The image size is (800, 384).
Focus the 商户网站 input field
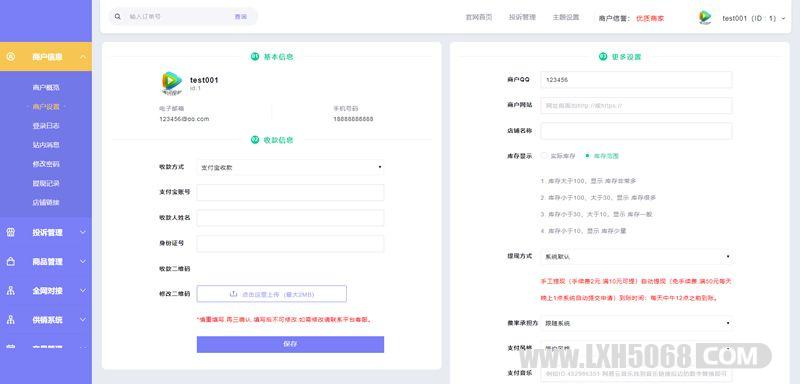tap(636, 106)
